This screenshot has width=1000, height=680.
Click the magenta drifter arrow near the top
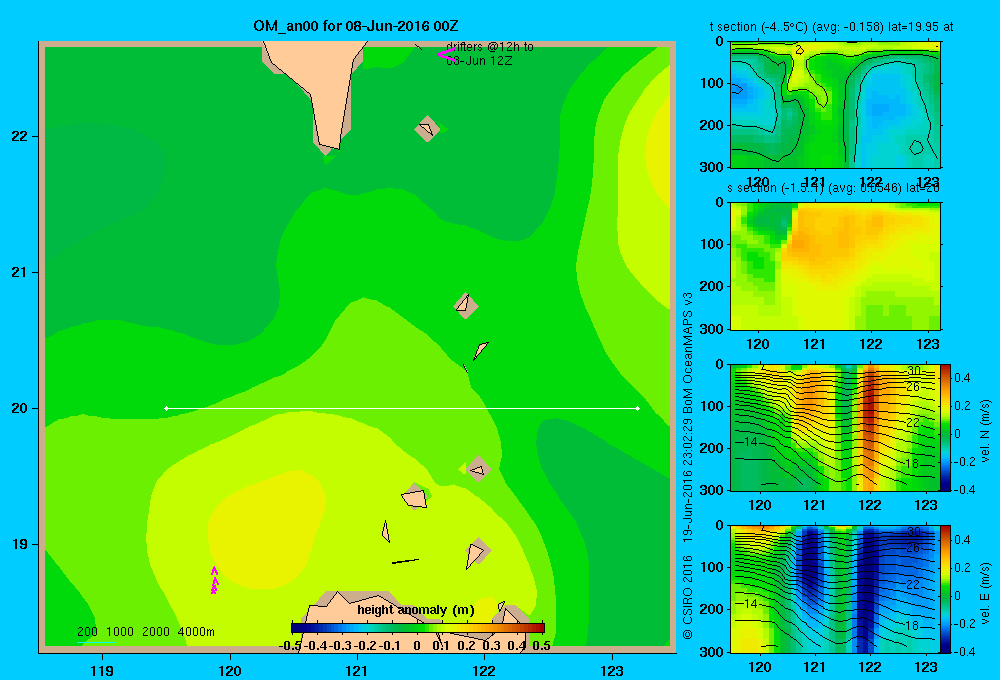[446, 55]
